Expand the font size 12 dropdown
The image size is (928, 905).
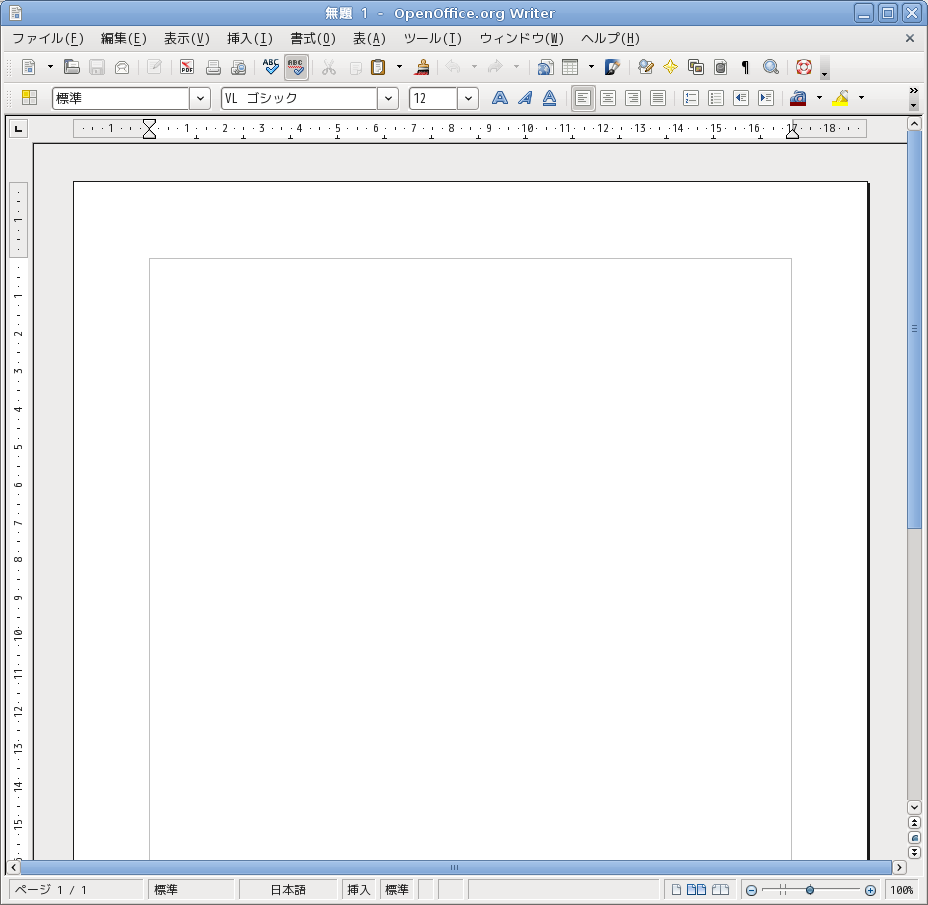tap(468, 98)
